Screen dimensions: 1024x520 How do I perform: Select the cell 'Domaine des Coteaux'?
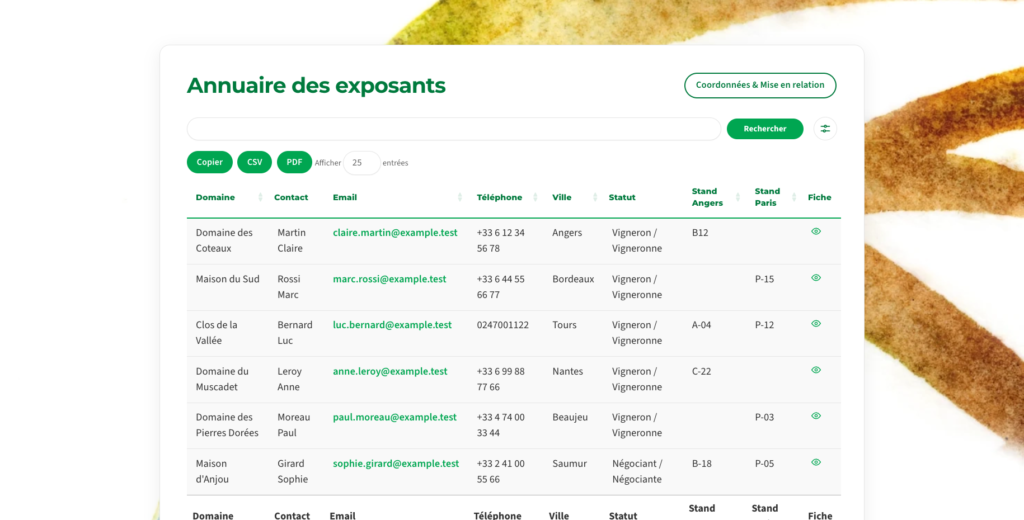coord(224,240)
